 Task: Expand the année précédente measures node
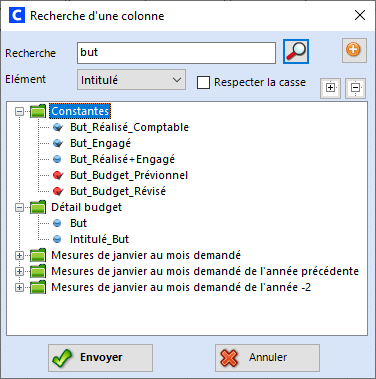19,271
